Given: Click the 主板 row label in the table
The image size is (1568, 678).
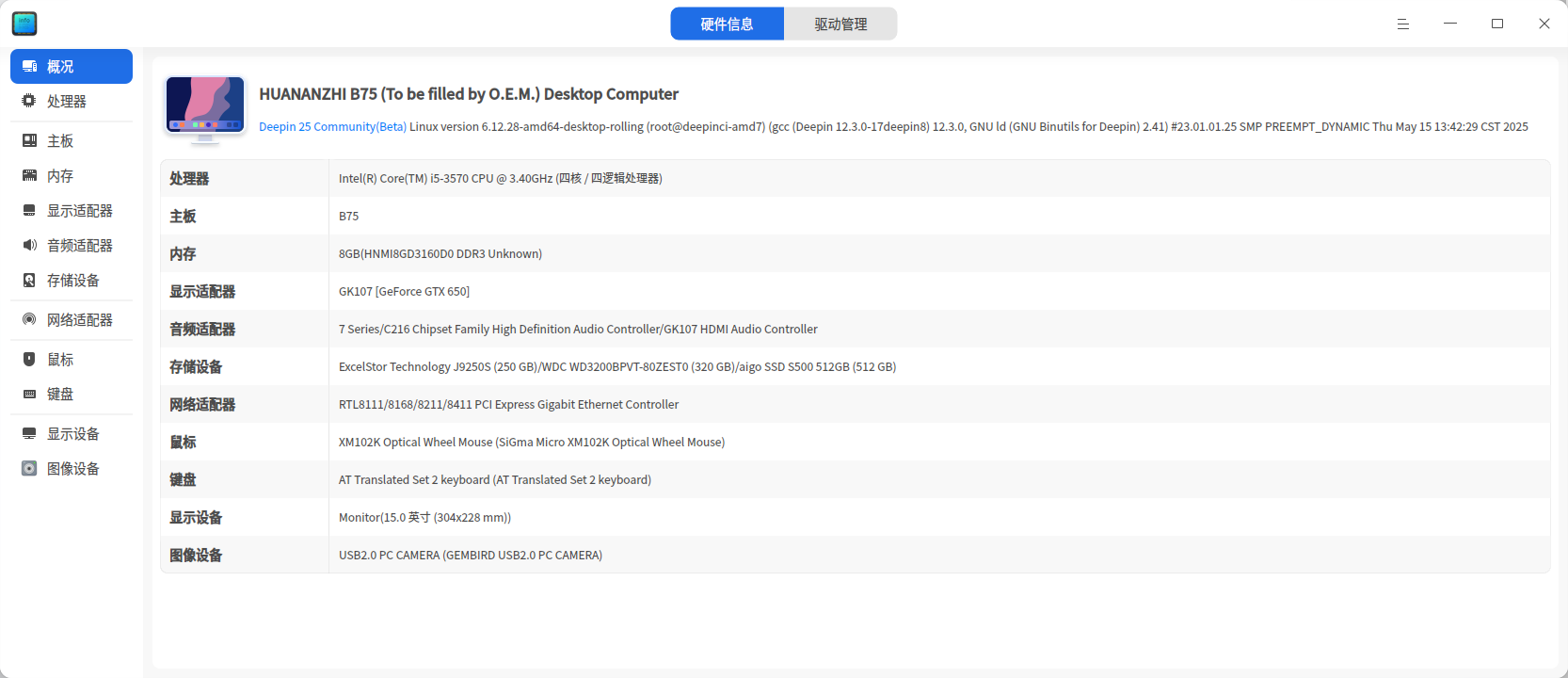Looking at the screenshot, I should pyautogui.click(x=183, y=217).
